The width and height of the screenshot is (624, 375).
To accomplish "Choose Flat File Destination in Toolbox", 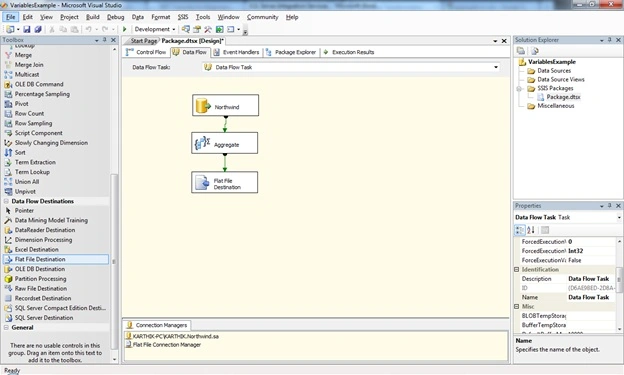I will tap(56, 259).
